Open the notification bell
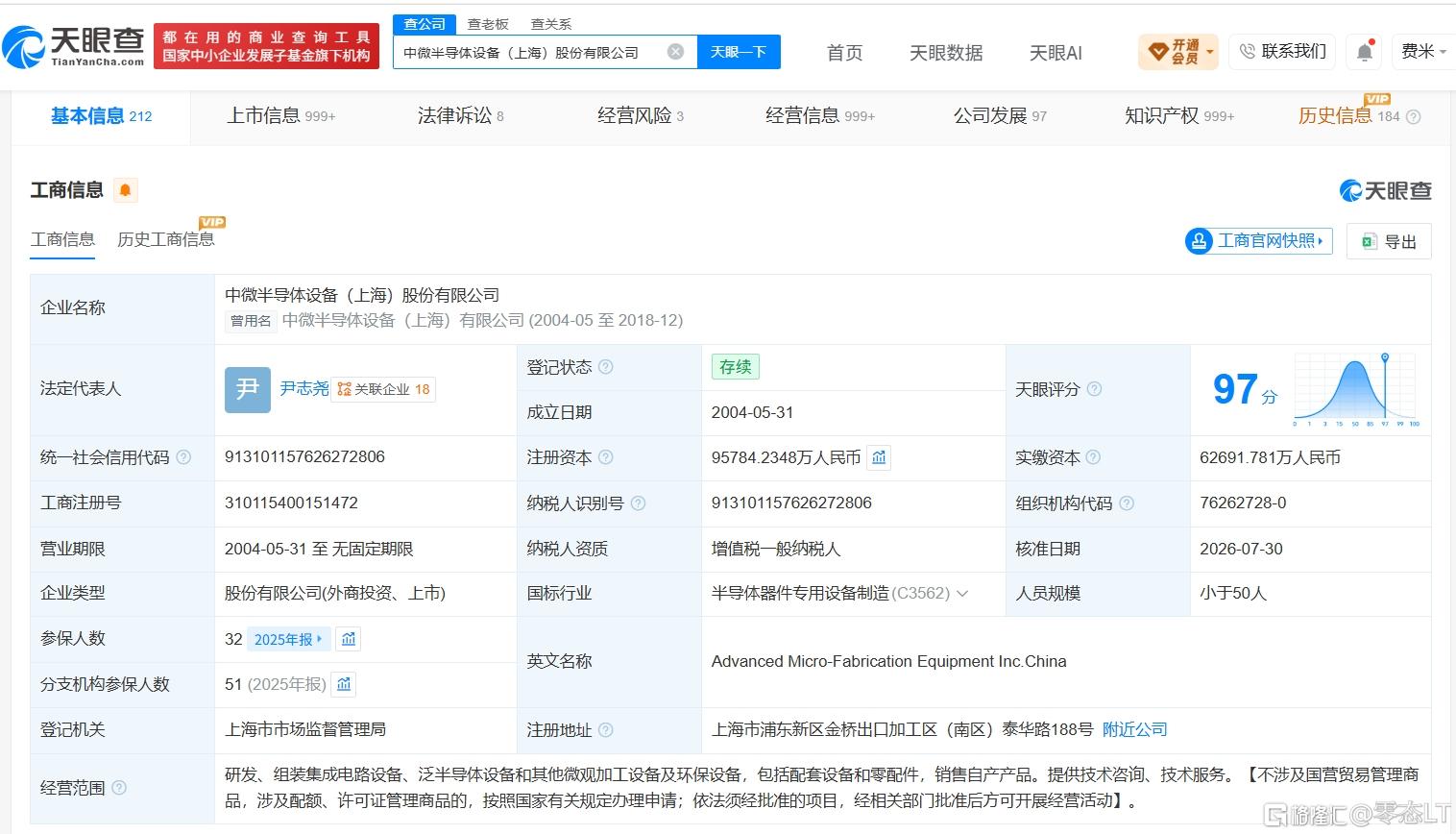The width and height of the screenshot is (1456, 834). pyautogui.click(x=1364, y=52)
